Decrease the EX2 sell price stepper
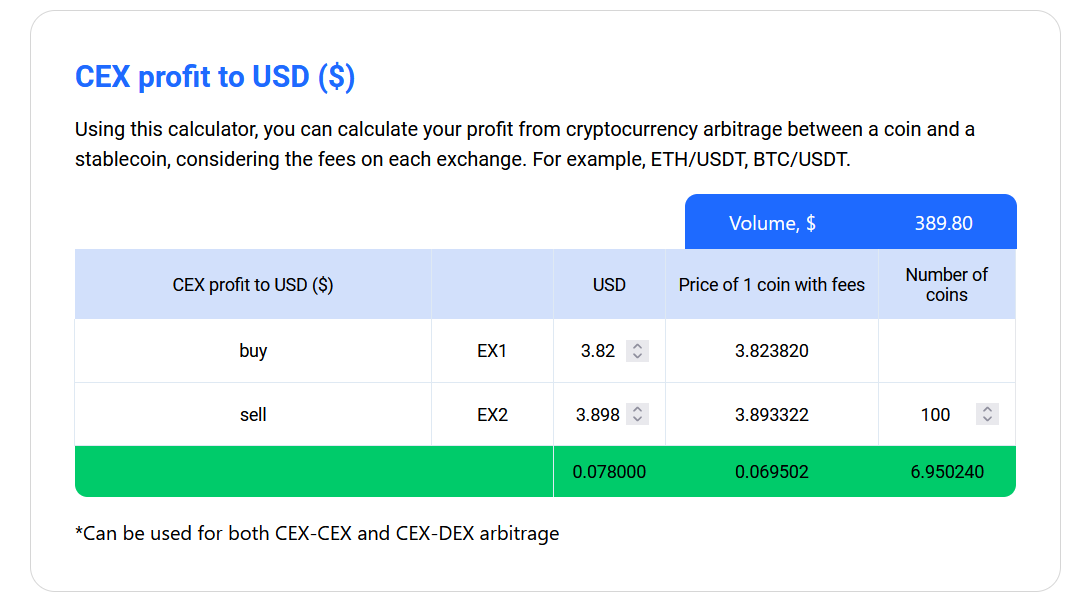1087x601 pixels. click(637, 419)
